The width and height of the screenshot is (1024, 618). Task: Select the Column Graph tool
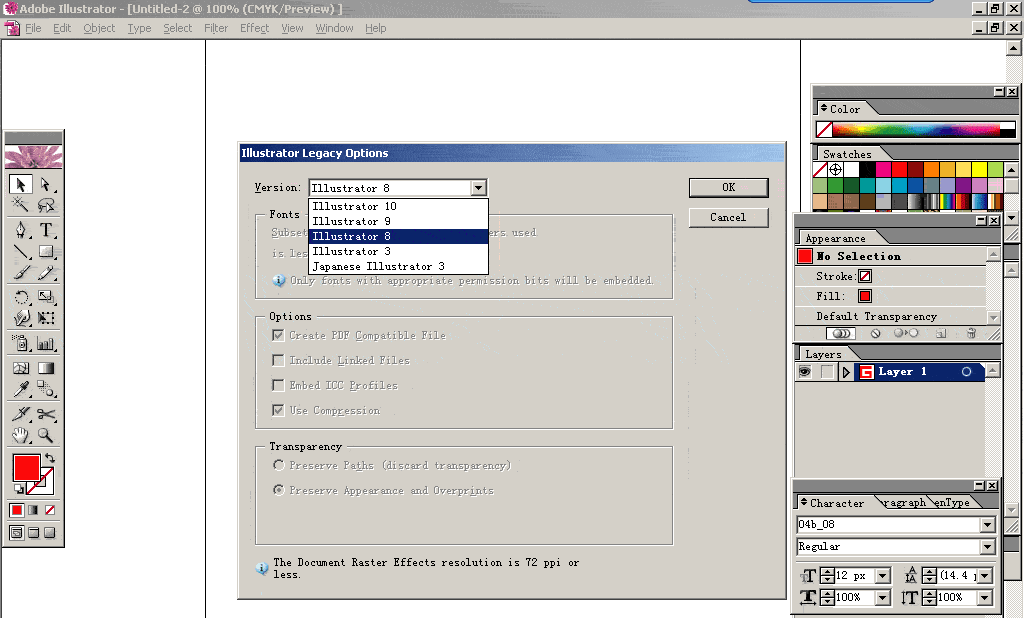pos(46,343)
